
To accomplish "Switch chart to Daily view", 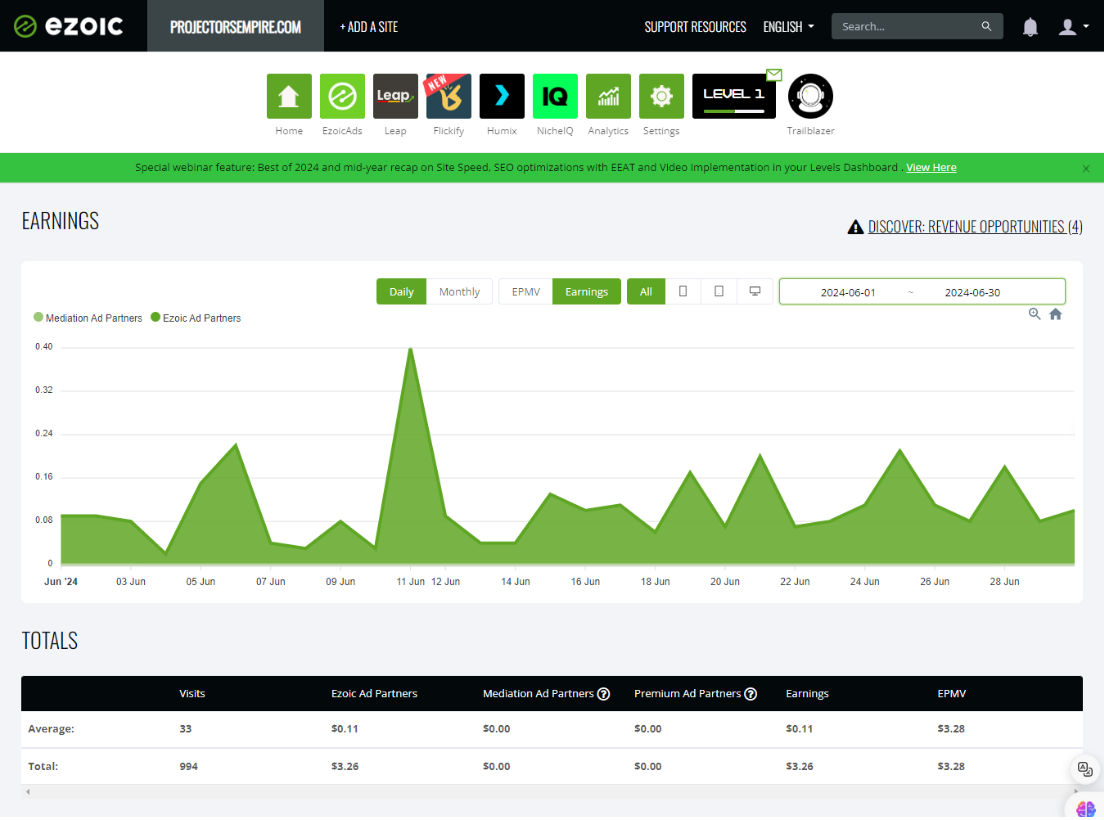I will click(401, 291).
